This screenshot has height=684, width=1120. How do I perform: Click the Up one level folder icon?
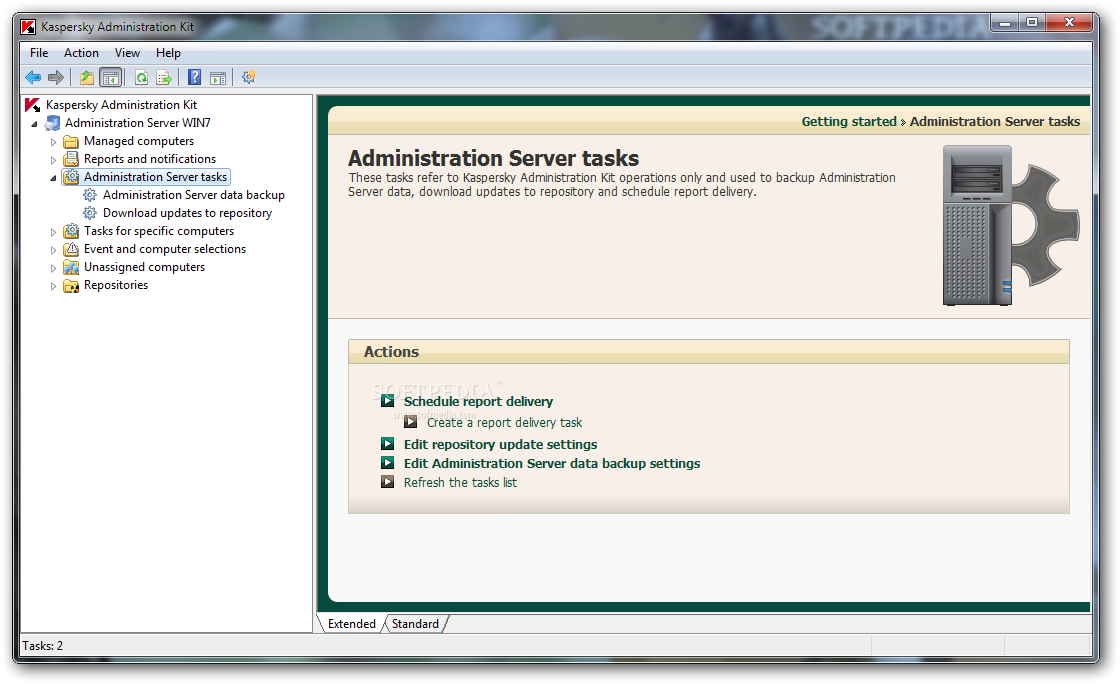87,77
